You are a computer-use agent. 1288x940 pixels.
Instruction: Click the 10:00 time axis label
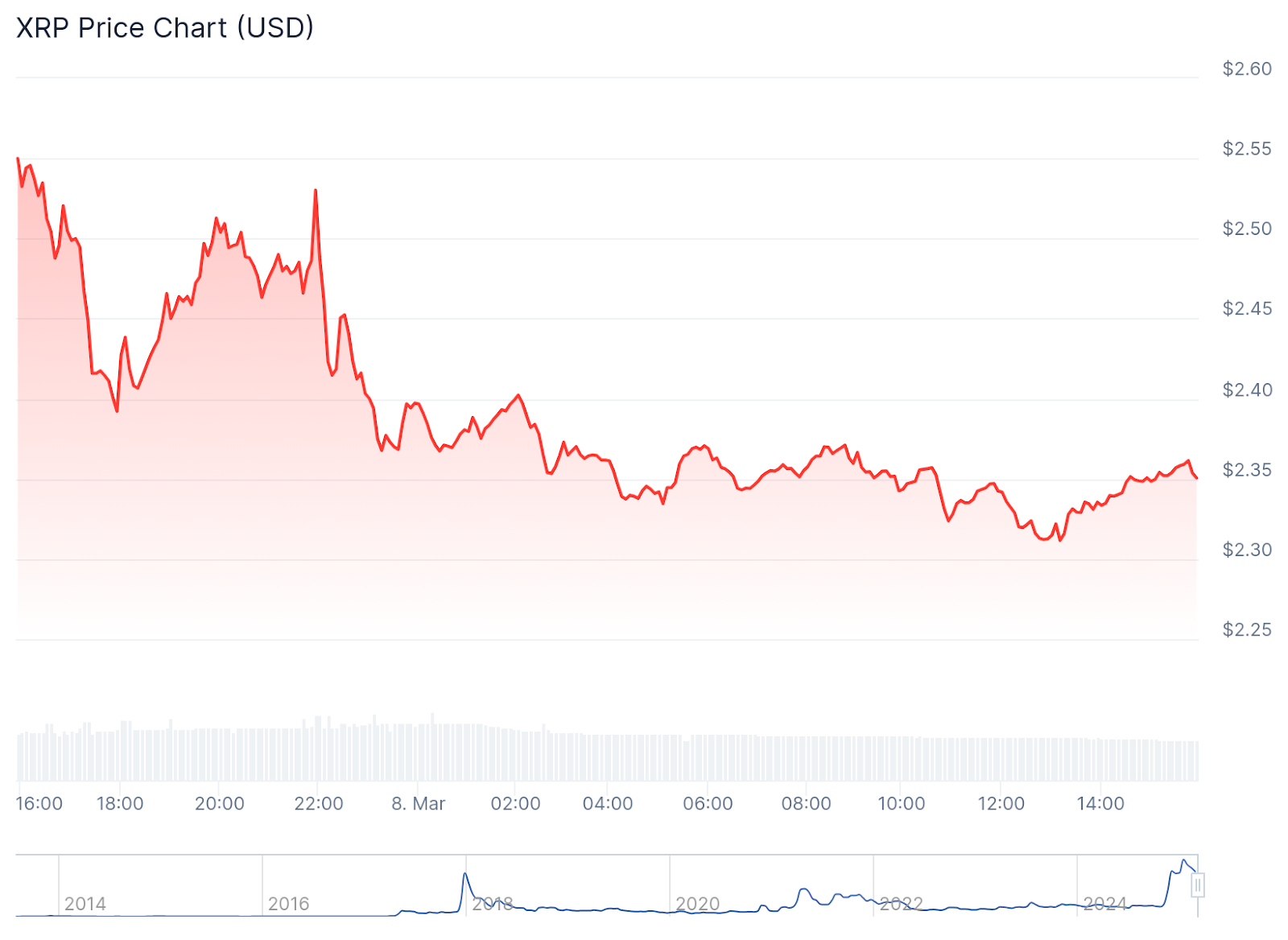902,803
